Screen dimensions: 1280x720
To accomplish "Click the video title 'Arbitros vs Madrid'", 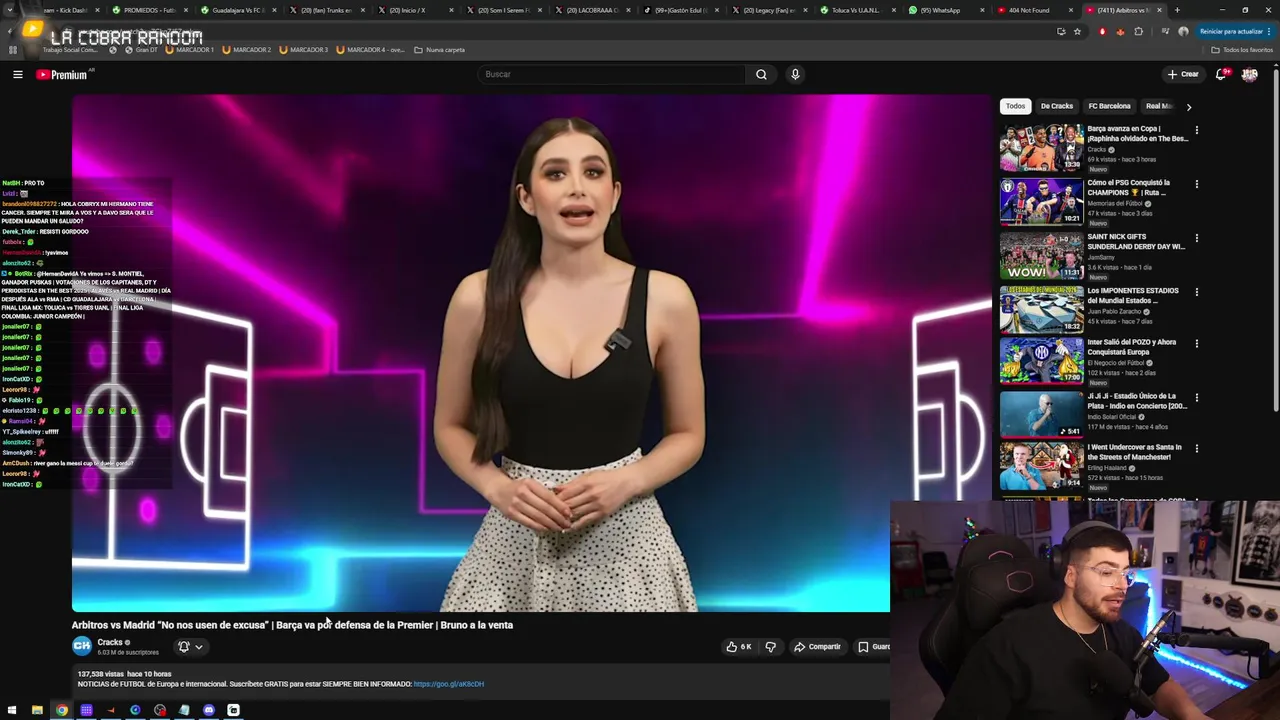I will point(292,625).
